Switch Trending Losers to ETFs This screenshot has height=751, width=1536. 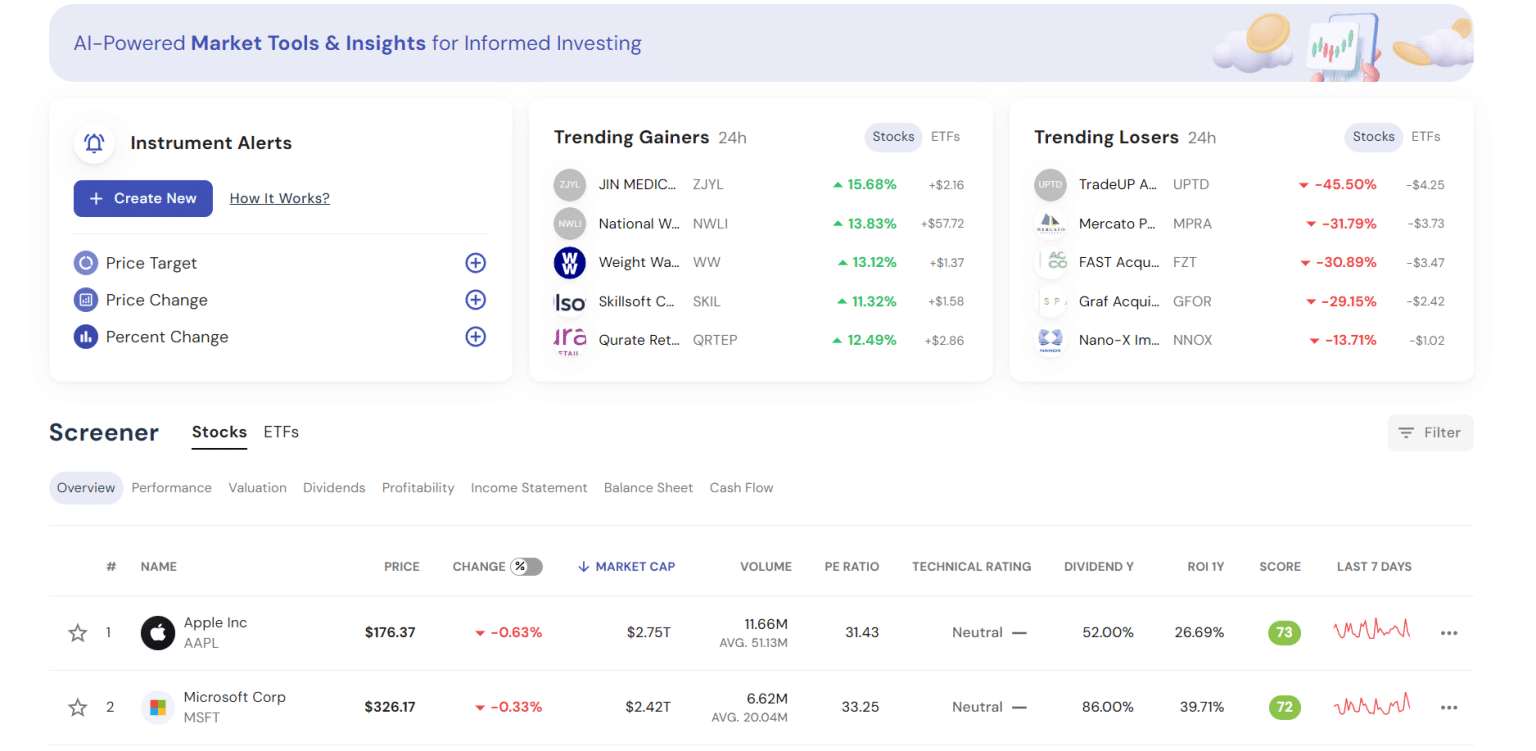coord(1425,137)
